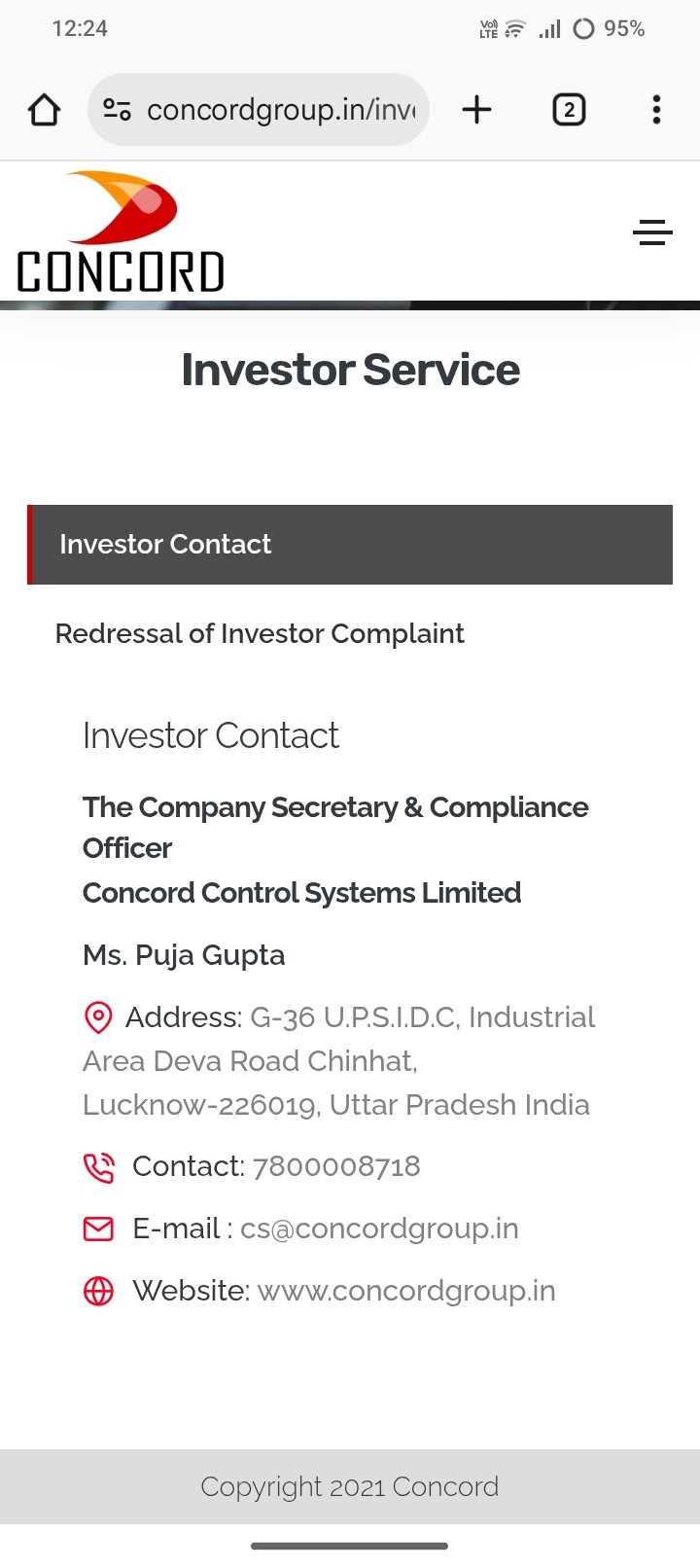Tap the red globe website icon

[99, 1291]
